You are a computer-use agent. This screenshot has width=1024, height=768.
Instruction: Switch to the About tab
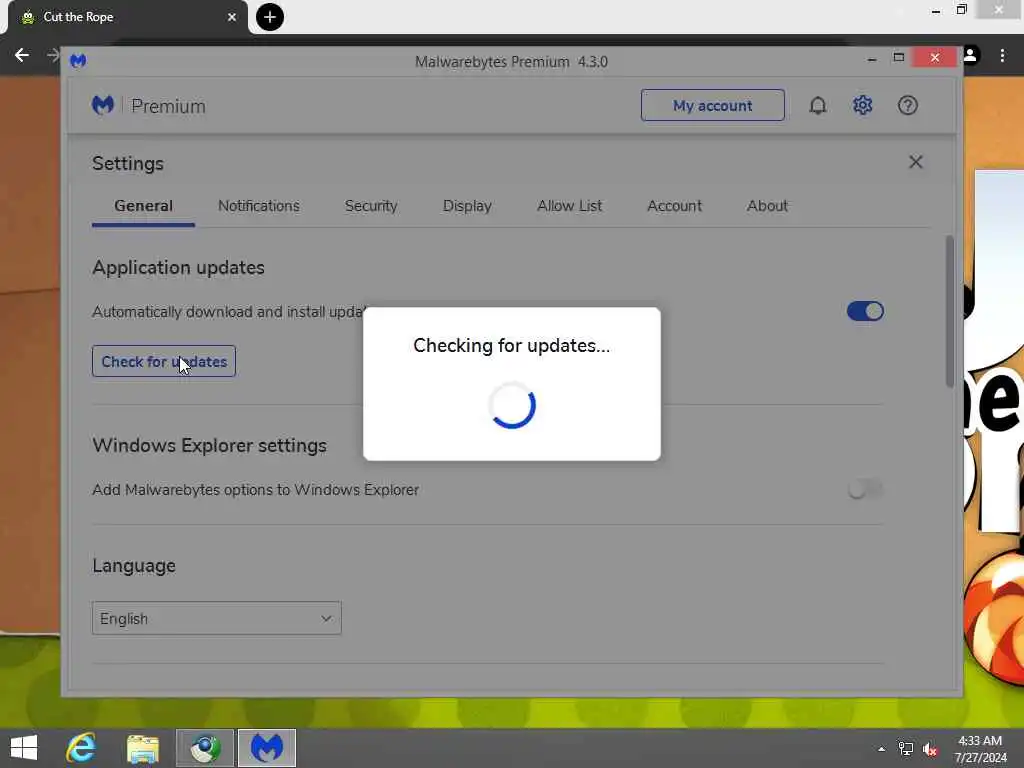point(767,206)
